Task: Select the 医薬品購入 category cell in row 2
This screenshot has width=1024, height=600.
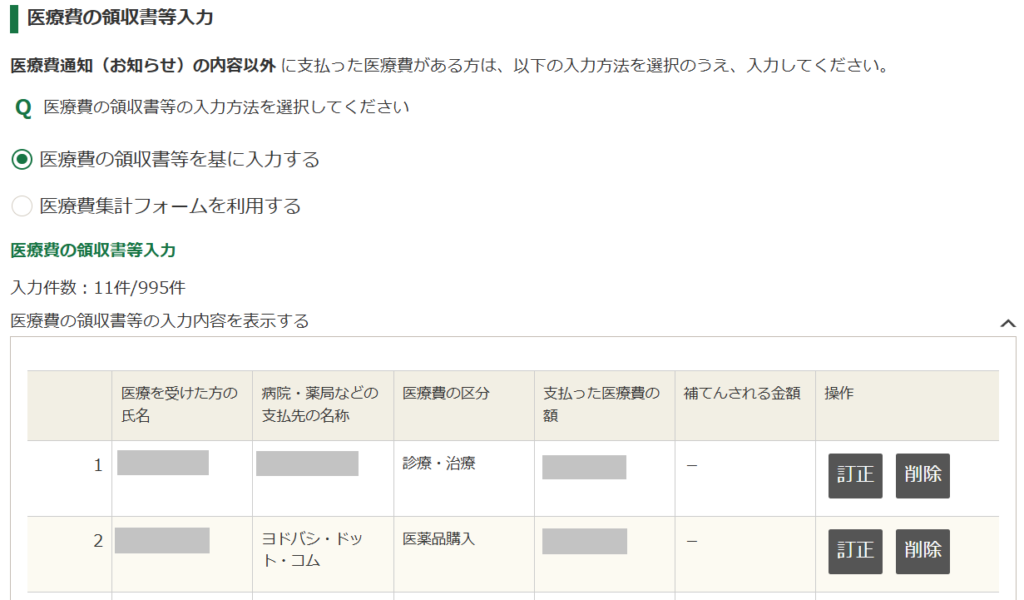Action: point(439,539)
